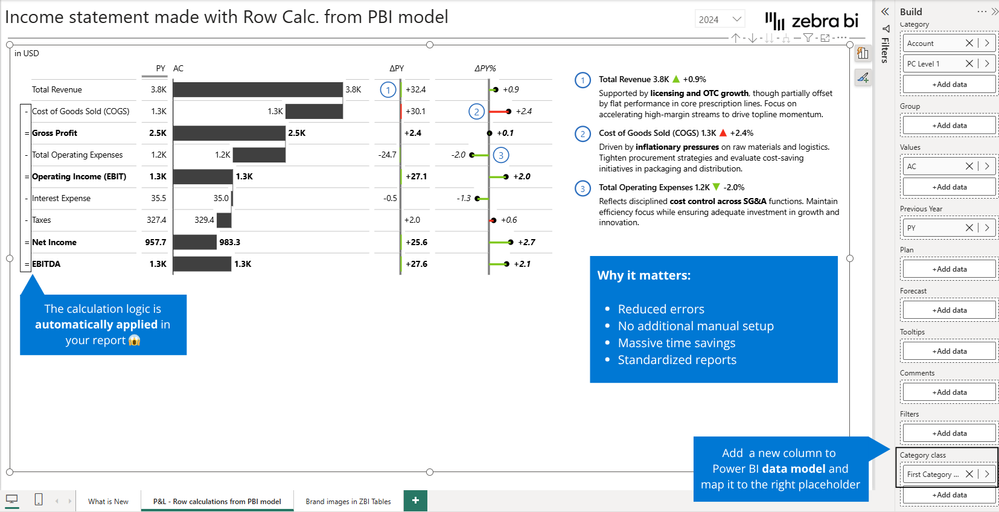Image resolution: width=999 pixels, height=512 pixels.
Task: Select the Net Income row label
Action: click(x=54, y=242)
